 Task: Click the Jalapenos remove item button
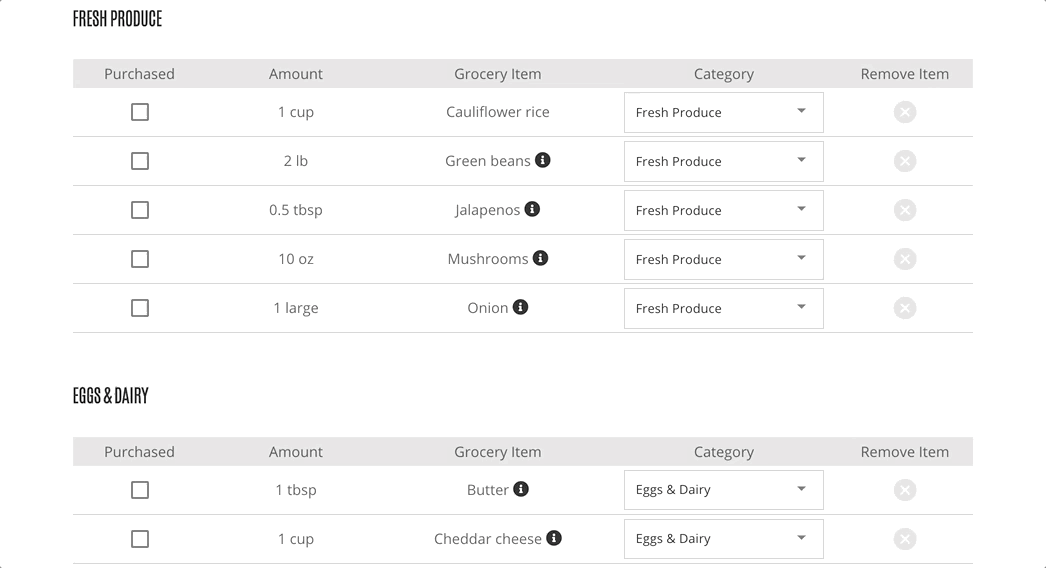904,210
